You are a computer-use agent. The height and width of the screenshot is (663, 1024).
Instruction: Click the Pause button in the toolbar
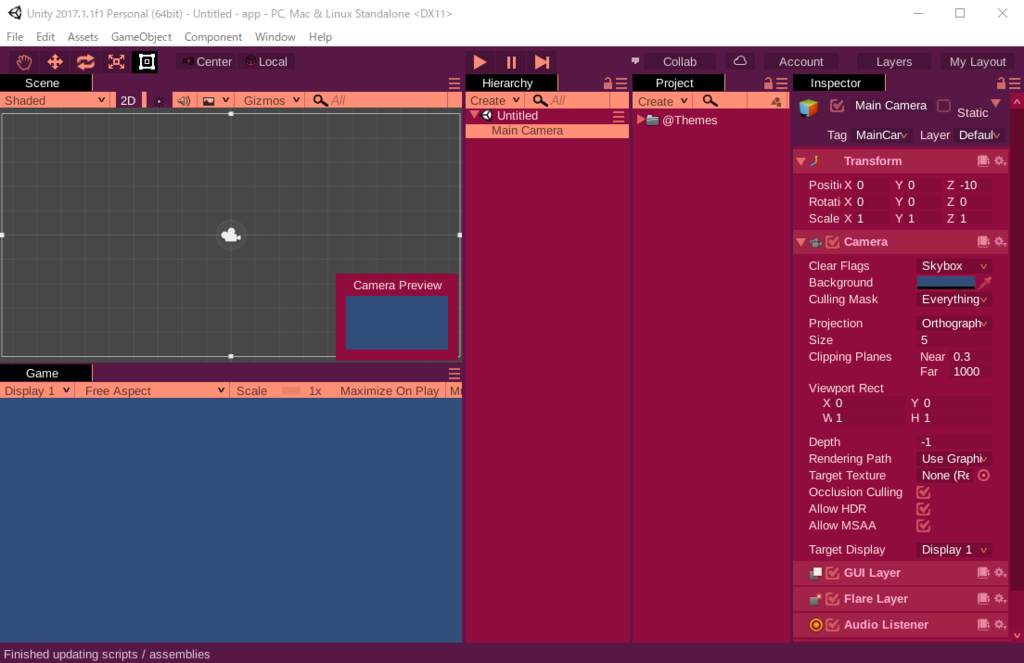click(x=511, y=61)
